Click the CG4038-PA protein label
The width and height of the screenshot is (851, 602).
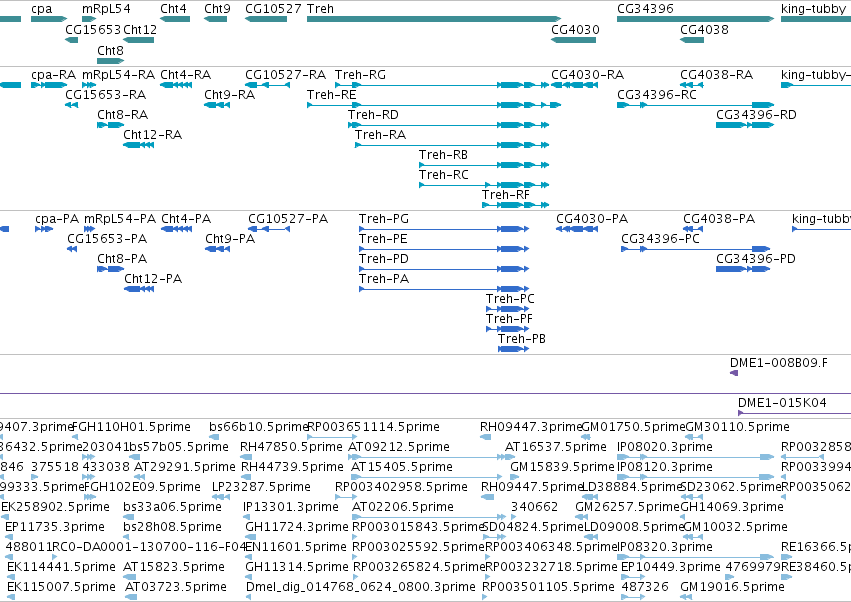[719, 219]
